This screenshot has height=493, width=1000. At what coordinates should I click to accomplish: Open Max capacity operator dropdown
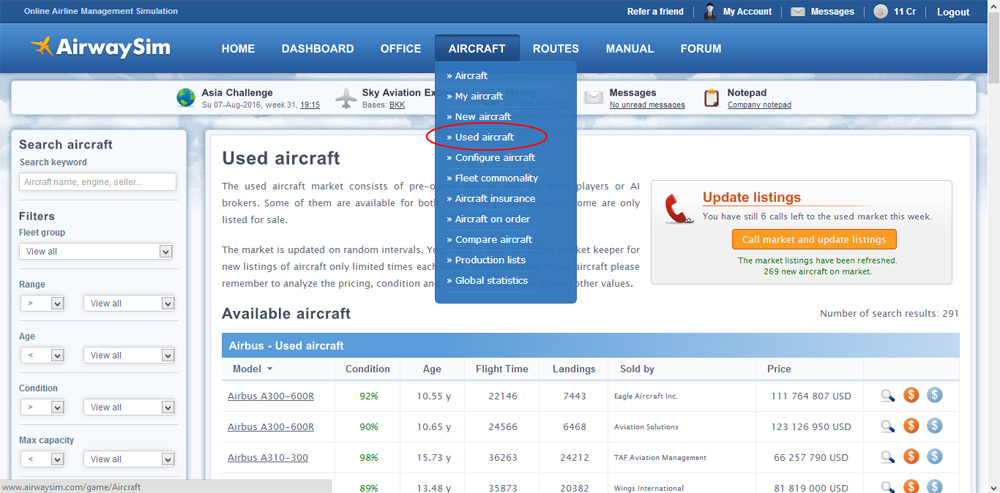42,459
